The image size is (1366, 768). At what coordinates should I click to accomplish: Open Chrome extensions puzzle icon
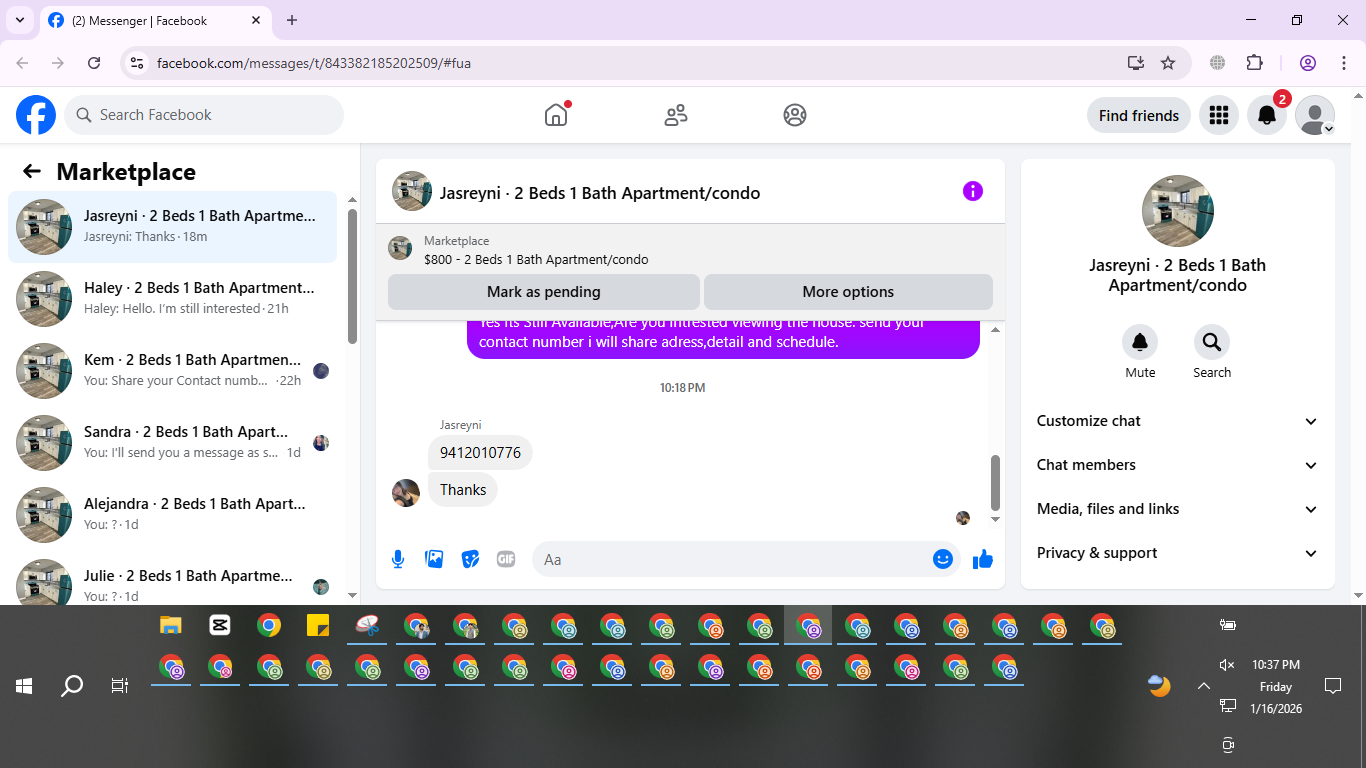pyautogui.click(x=1255, y=63)
